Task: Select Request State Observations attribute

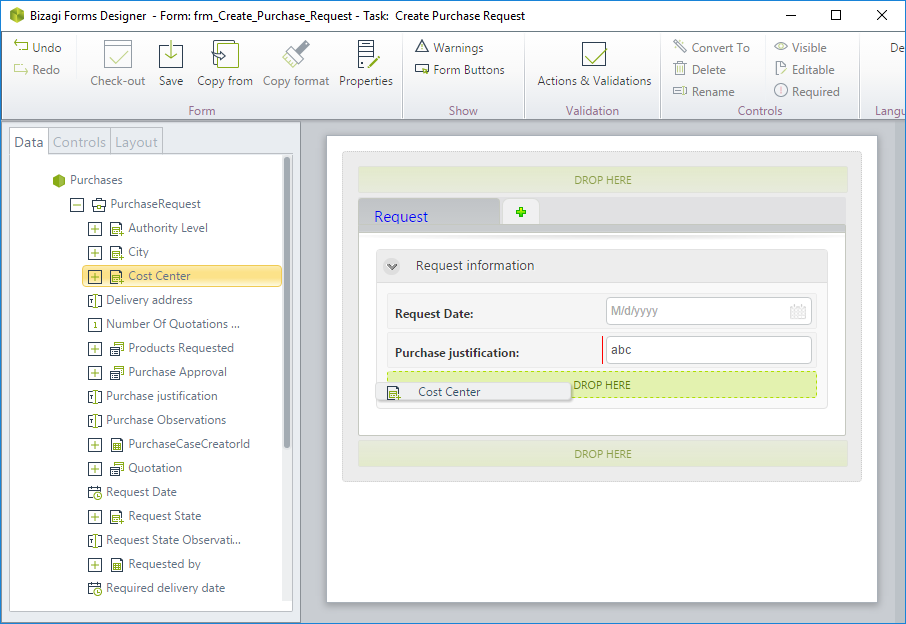Action: click(x=164, y=540)
